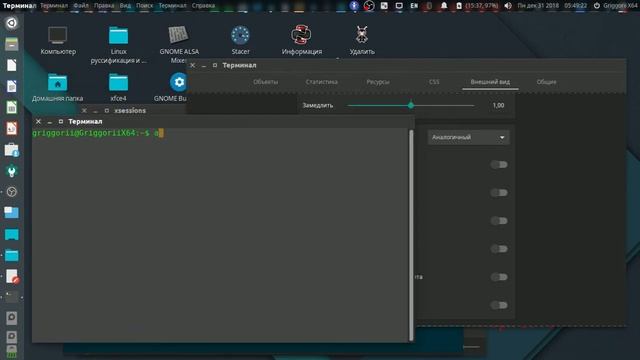640x360 pixels.
Task: Open the Ubuntu Budgie launcher at dock top
Action: tap(11, 23)
